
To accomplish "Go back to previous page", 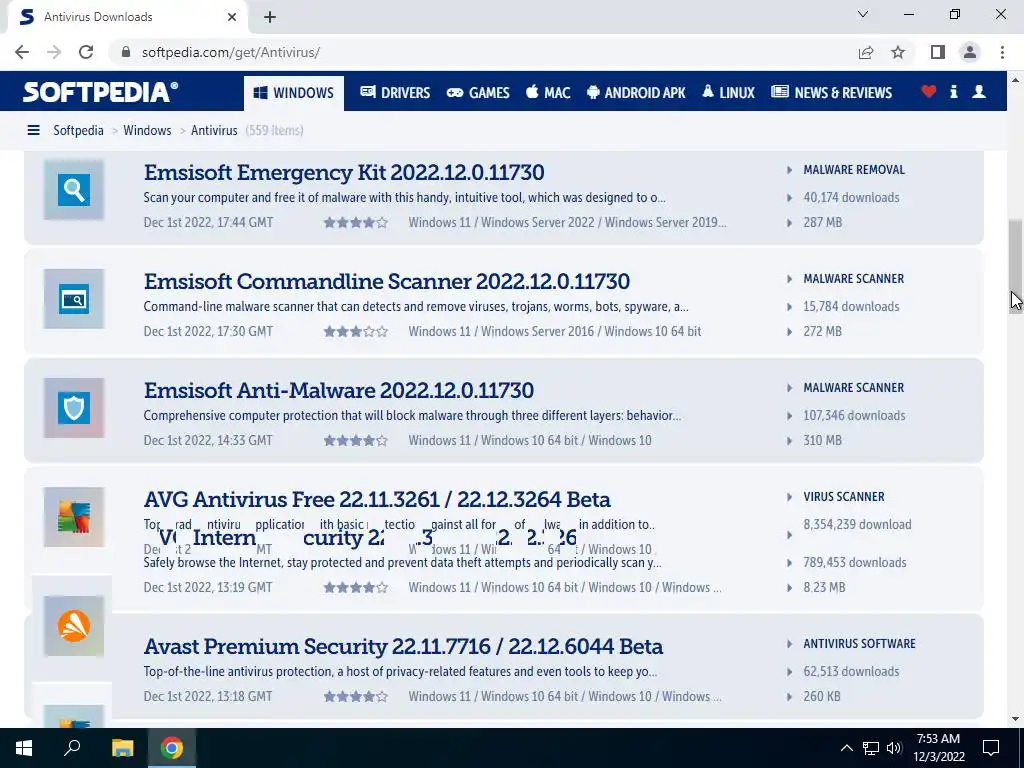I will tap(22, 52).
